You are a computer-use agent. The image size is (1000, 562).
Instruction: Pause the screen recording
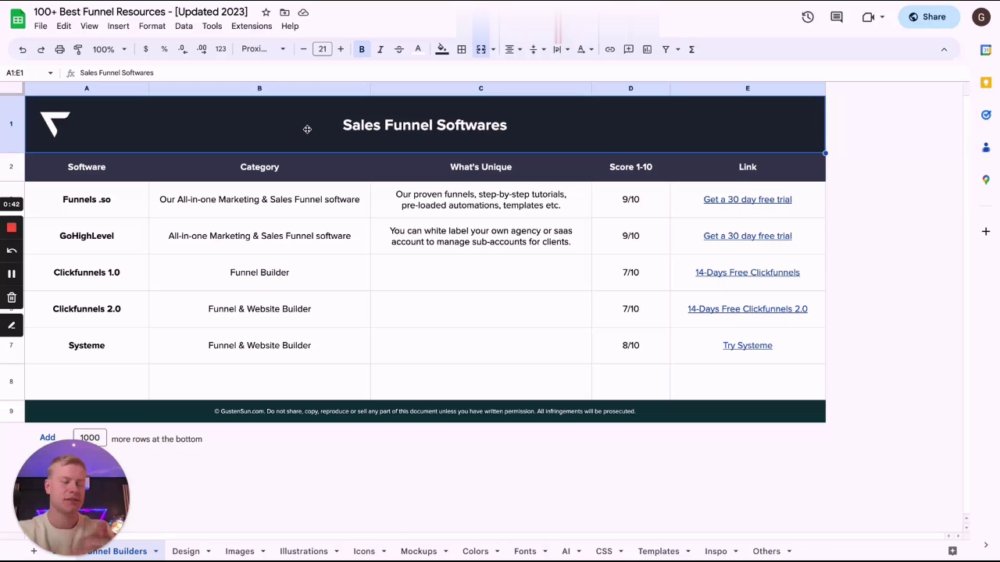click(x=11, y=274)
